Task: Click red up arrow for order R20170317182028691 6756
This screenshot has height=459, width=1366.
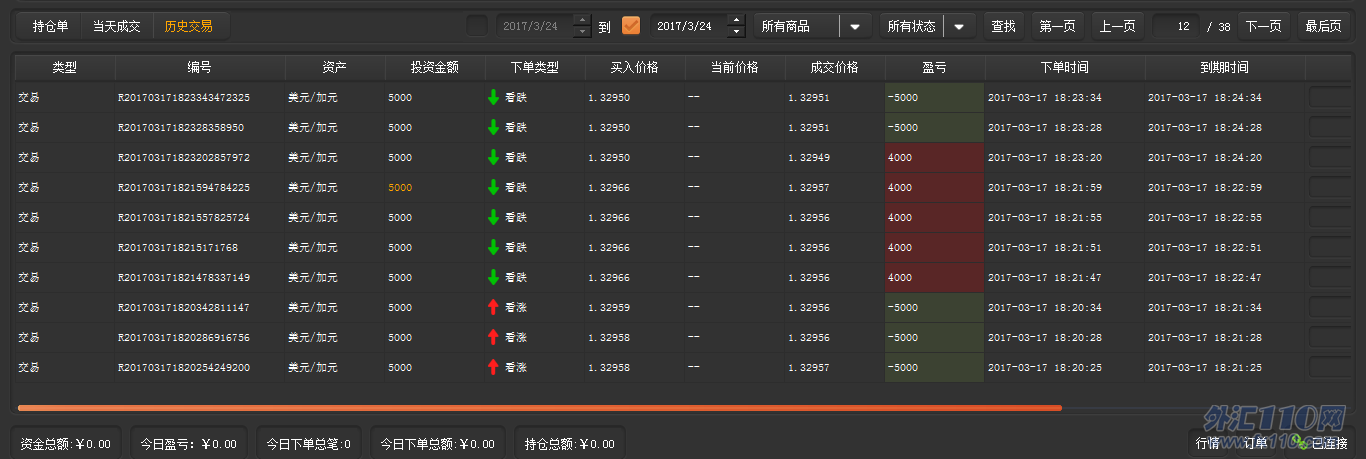Action: pos(493,338)
